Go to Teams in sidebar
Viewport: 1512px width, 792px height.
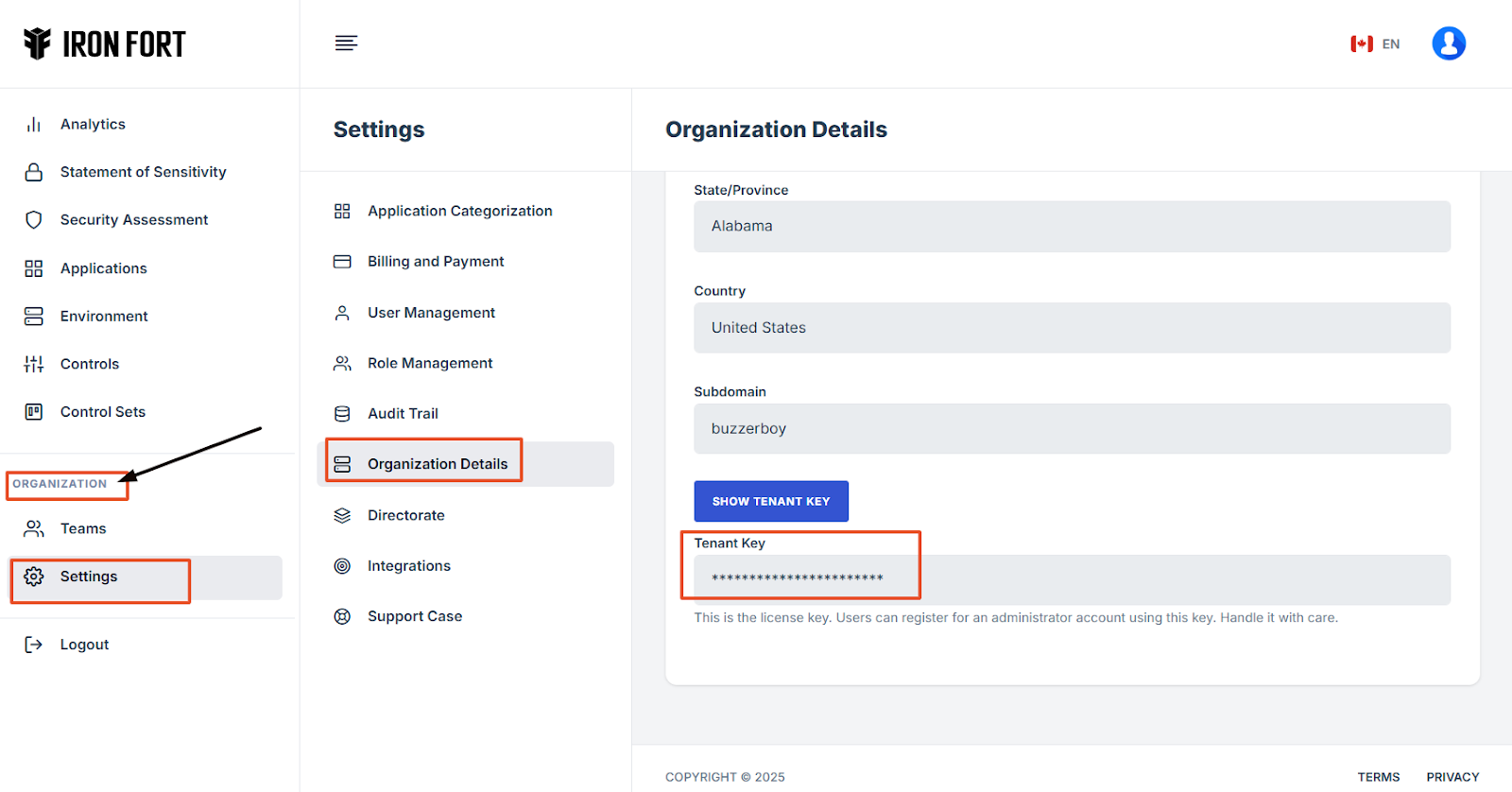tap(83, 528)
